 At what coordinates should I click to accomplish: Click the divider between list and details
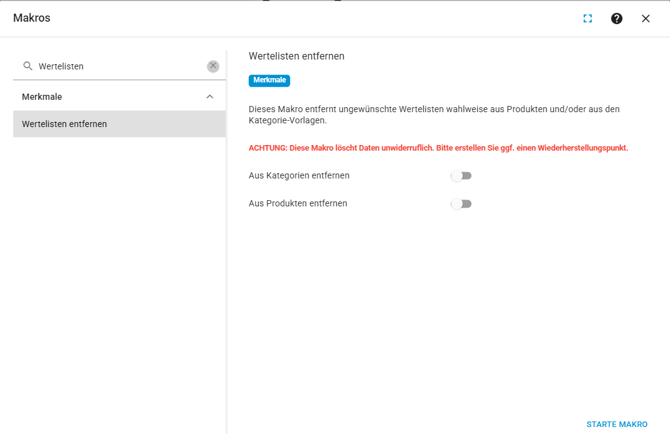(x=227, y=240)
